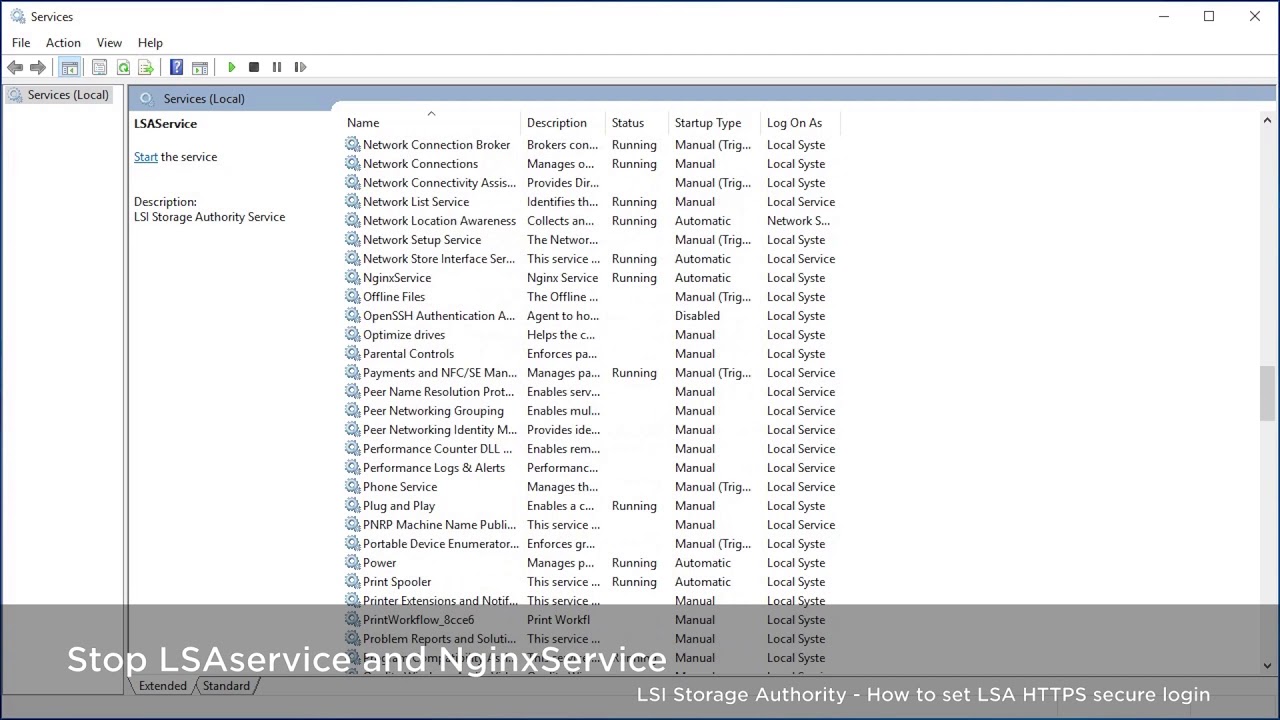
Task: Click the Refresh toolbar icon
Action: tap(123, 67)
